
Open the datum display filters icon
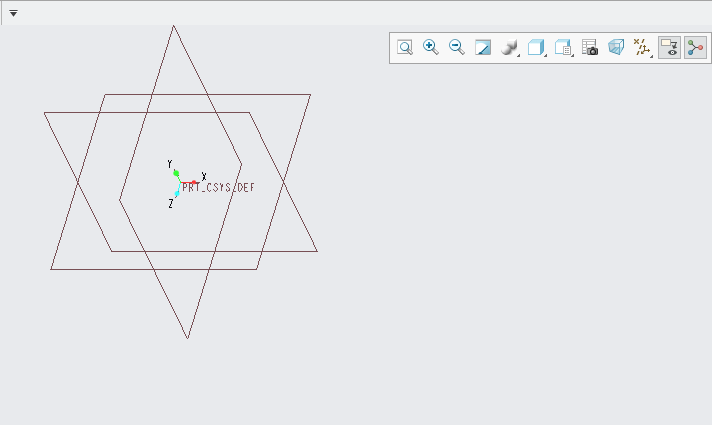643,48
